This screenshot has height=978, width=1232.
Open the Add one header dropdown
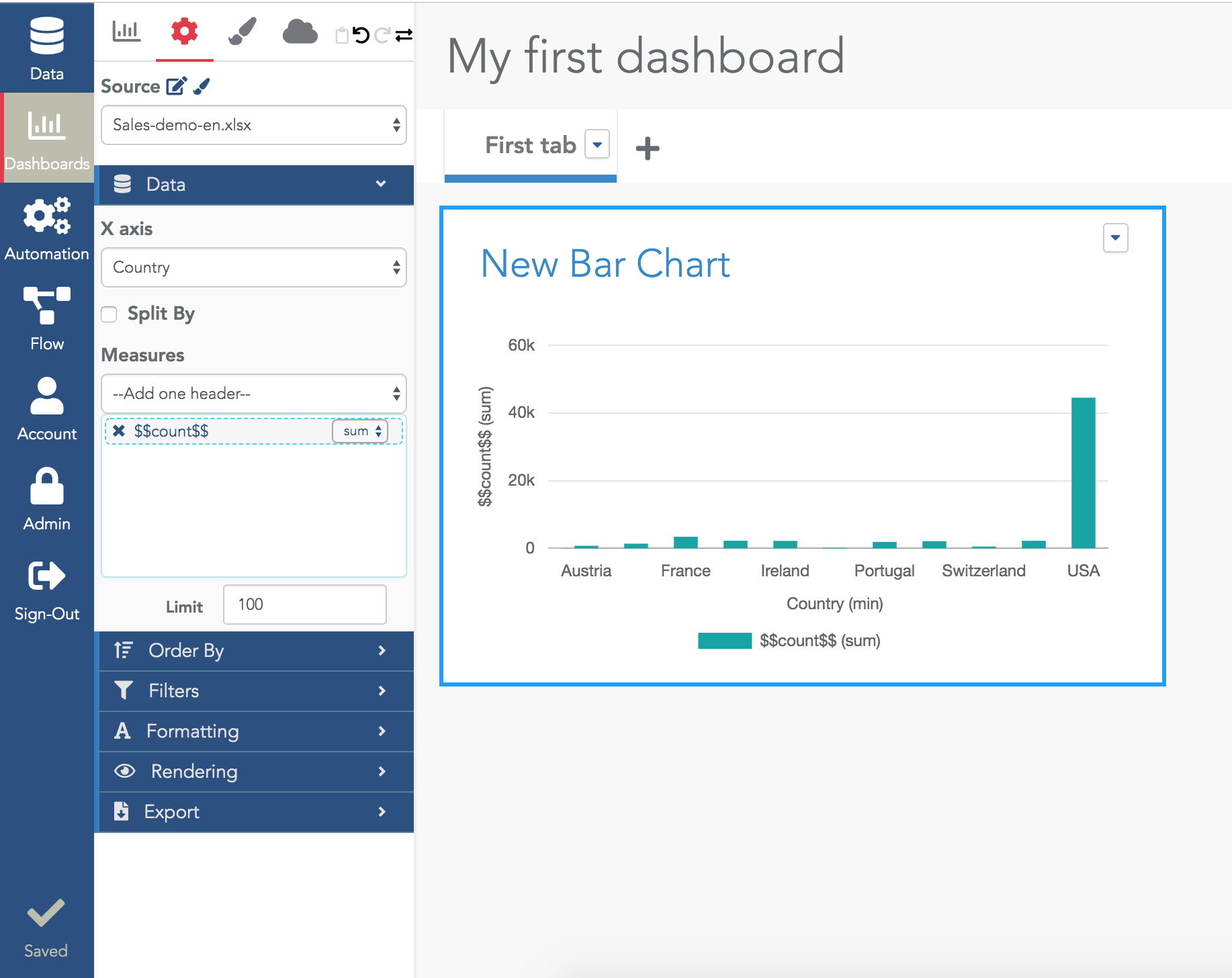[254, 394]
